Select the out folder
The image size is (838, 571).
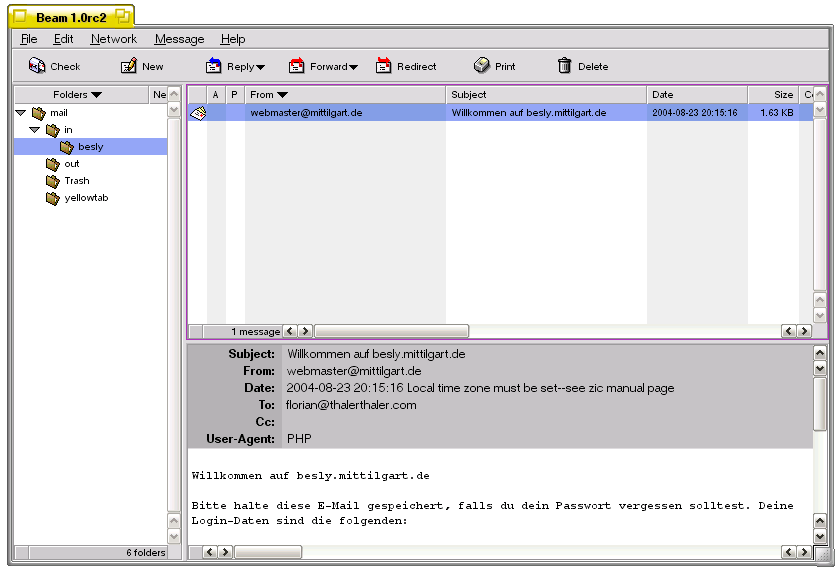pos(71,164)
